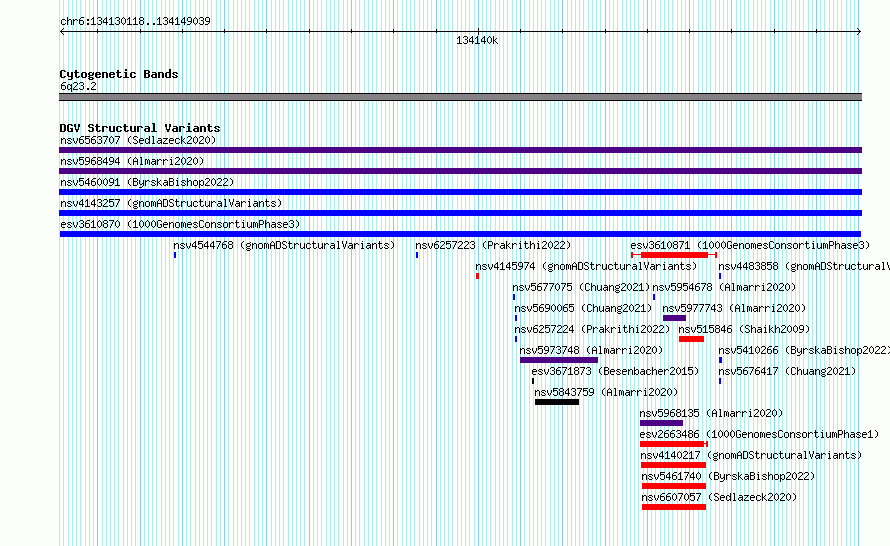Screen dimensions: 890x546
Task: Open nsv5677075 (Chuang2021) label
Action: pos(581,287)
